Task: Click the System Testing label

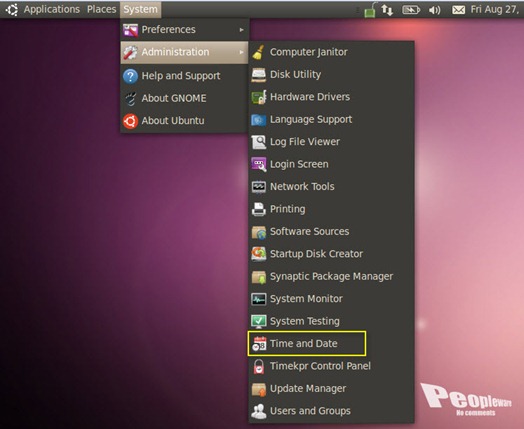Action: 304,321
